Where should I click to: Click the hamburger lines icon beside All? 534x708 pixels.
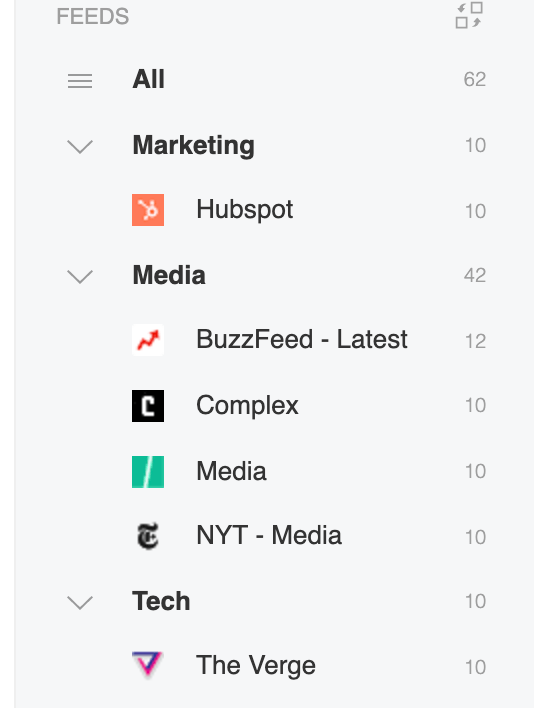click(80, 81)
